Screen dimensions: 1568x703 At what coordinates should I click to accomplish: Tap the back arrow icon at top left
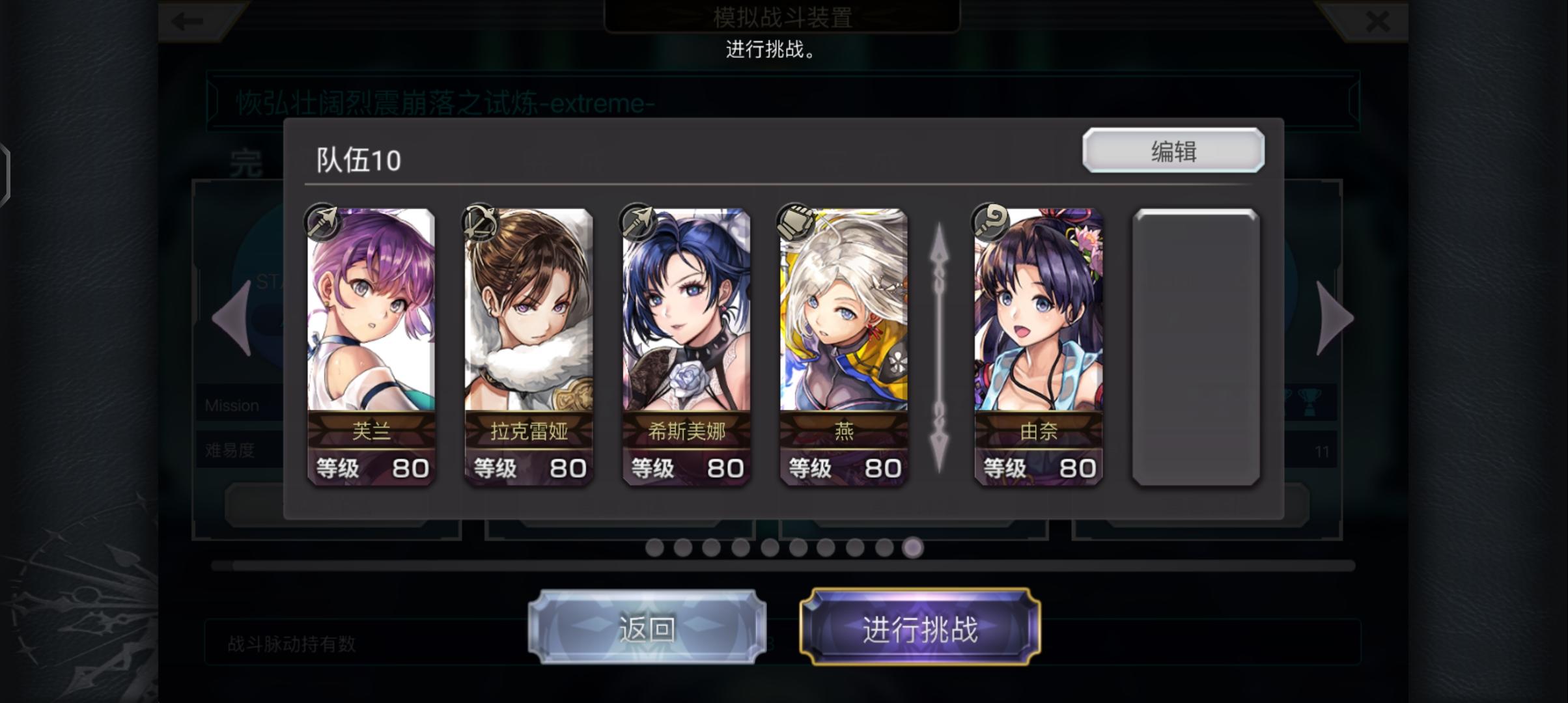tap(188, 21)
